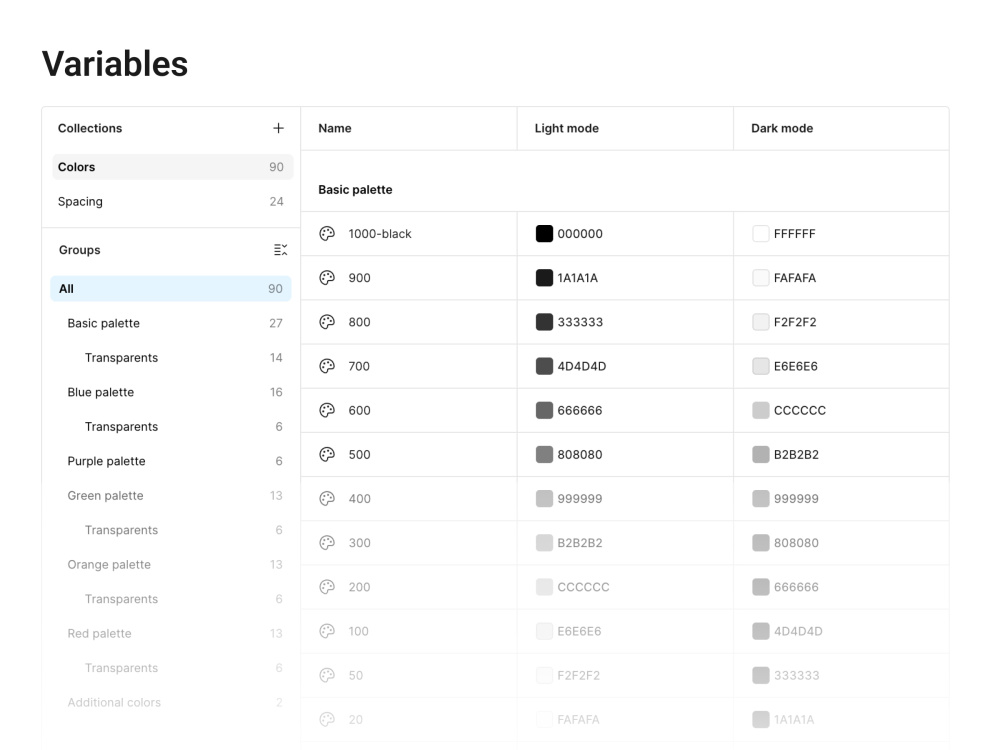
Task: Open Transparents under Green palette
Action: (171, 530)
